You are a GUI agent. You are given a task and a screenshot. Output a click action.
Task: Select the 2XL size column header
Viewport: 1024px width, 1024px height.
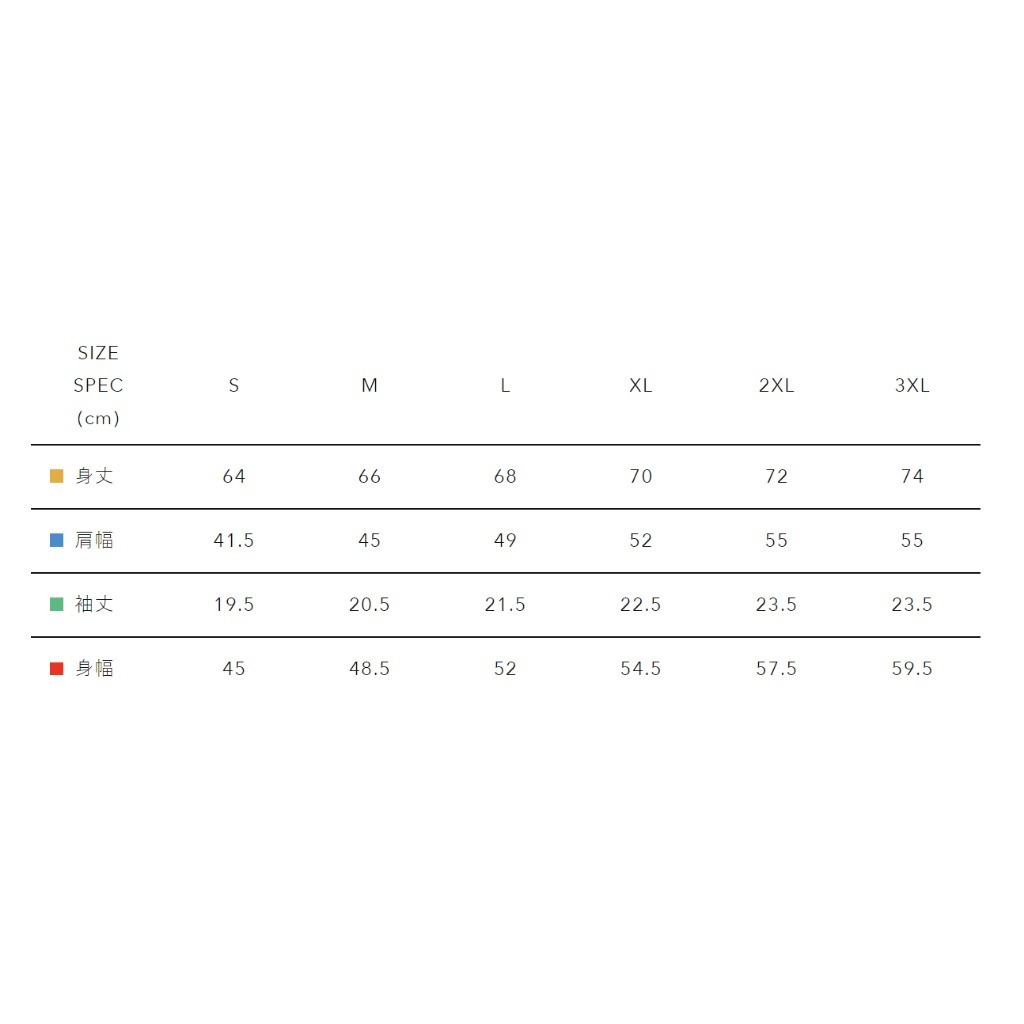pos(777,386)
